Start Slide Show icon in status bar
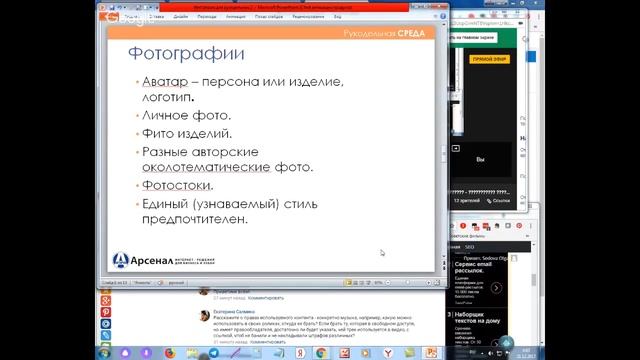The height and width of the screenshot is (360, 640). 368,282
